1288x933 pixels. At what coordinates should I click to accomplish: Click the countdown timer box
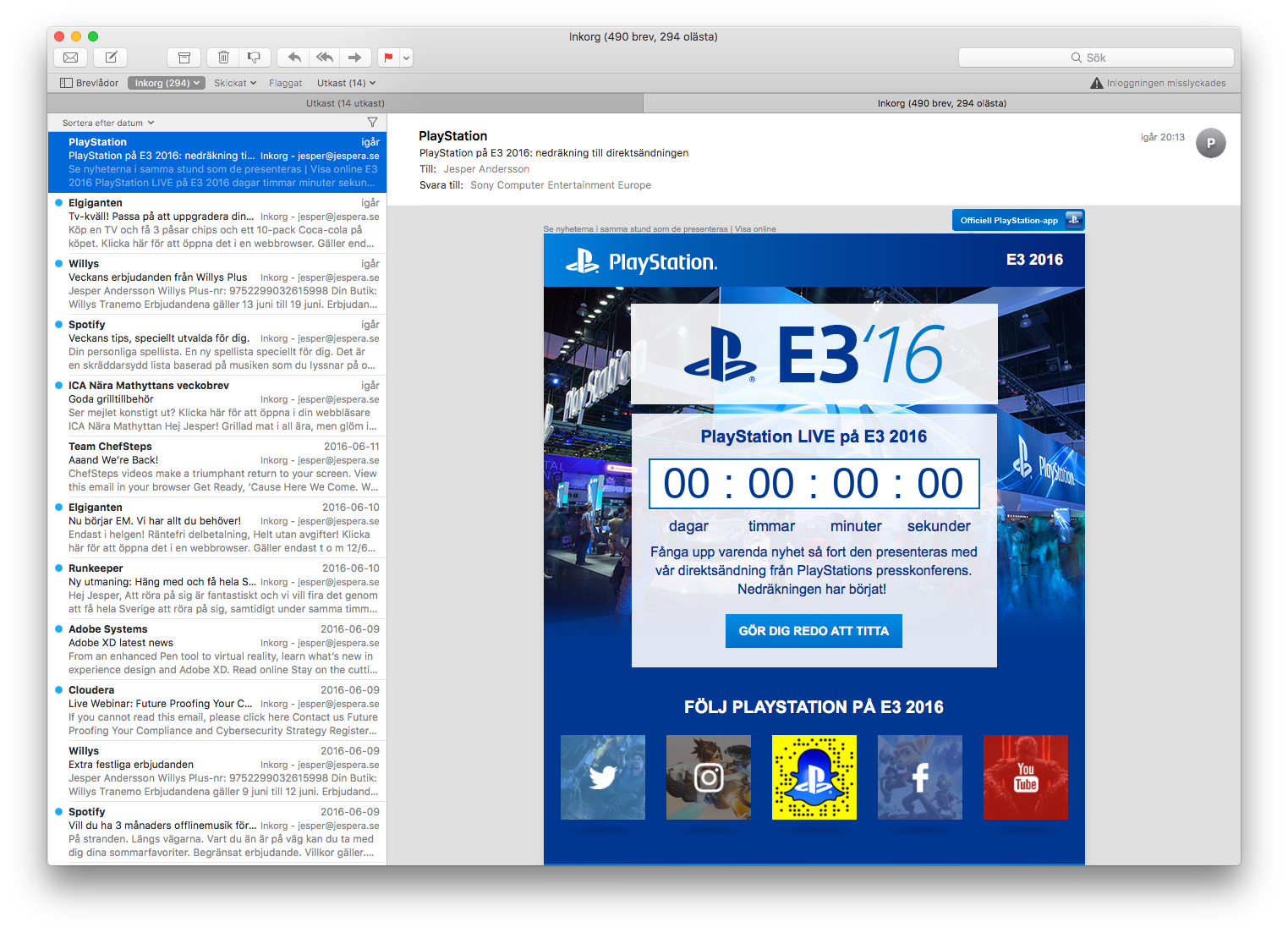pyautogui.click(x=814, y=484)
